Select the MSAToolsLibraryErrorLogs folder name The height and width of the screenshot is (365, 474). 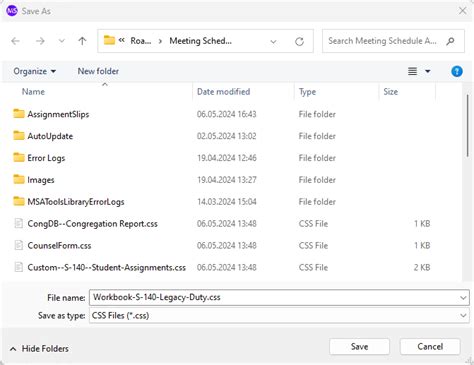click(x=76, y=202)
